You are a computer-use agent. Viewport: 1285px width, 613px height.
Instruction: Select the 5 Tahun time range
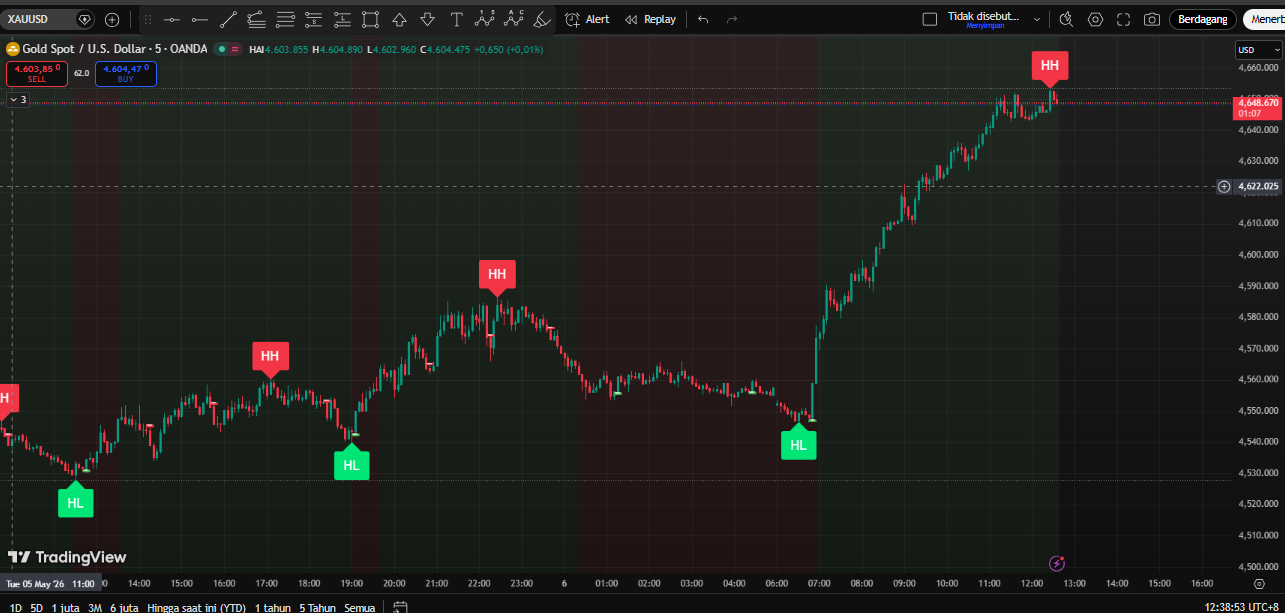[x=317, y=607]
